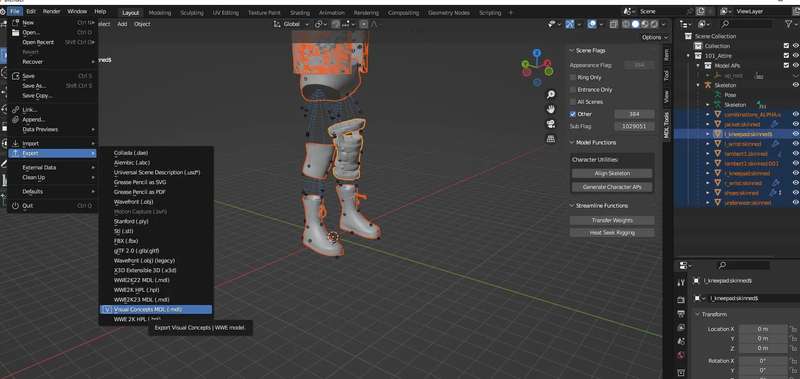Viewport: 800px width, 379px height.
Task: Click the Scene Collection icon in outliner
Action: [x=688, y=36]
